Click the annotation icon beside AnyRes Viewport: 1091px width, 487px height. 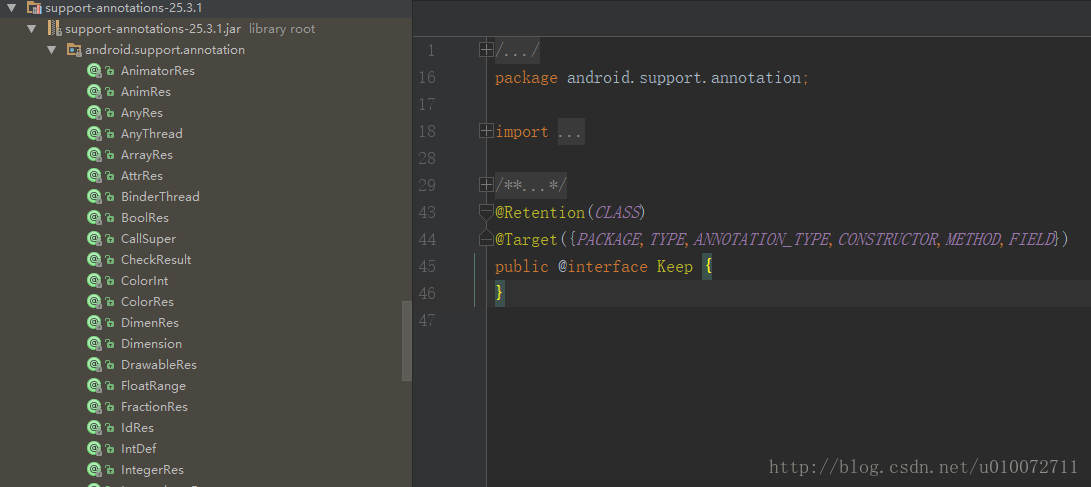click(x=94, y=113)
